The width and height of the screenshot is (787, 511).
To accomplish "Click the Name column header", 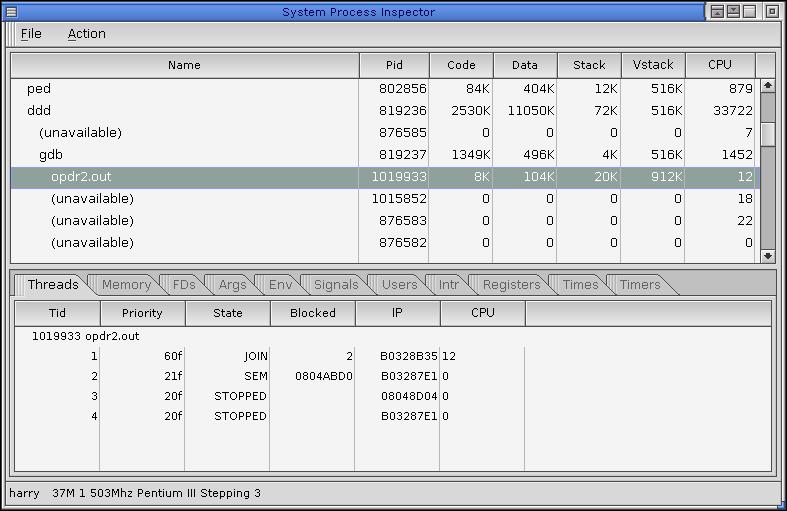I will pos(184,65).
